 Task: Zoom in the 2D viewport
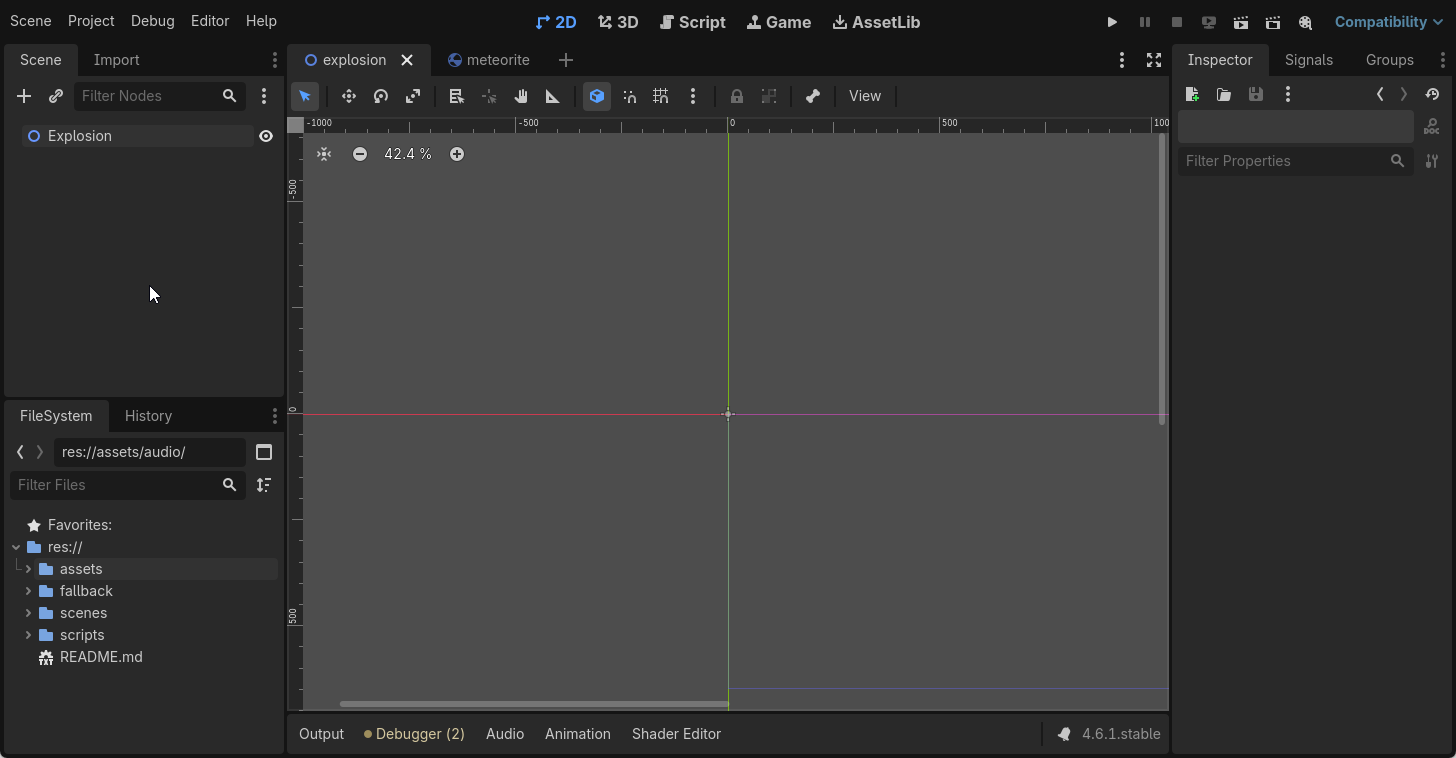tap(457, 154)
